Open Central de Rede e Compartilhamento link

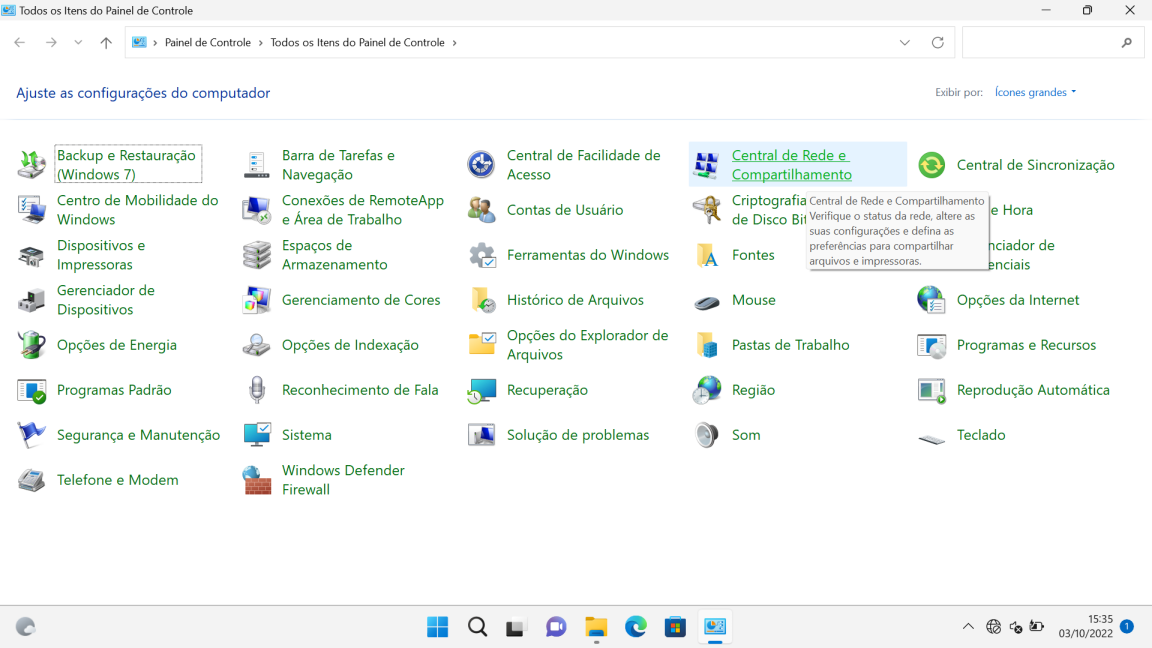(791, 165)
